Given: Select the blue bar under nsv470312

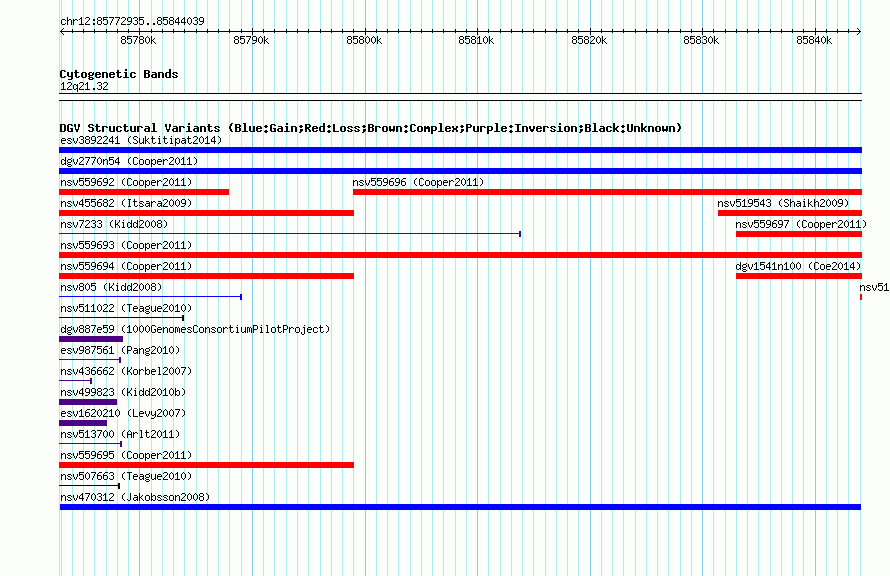Looking at the screenshot, I should point(460,507).
